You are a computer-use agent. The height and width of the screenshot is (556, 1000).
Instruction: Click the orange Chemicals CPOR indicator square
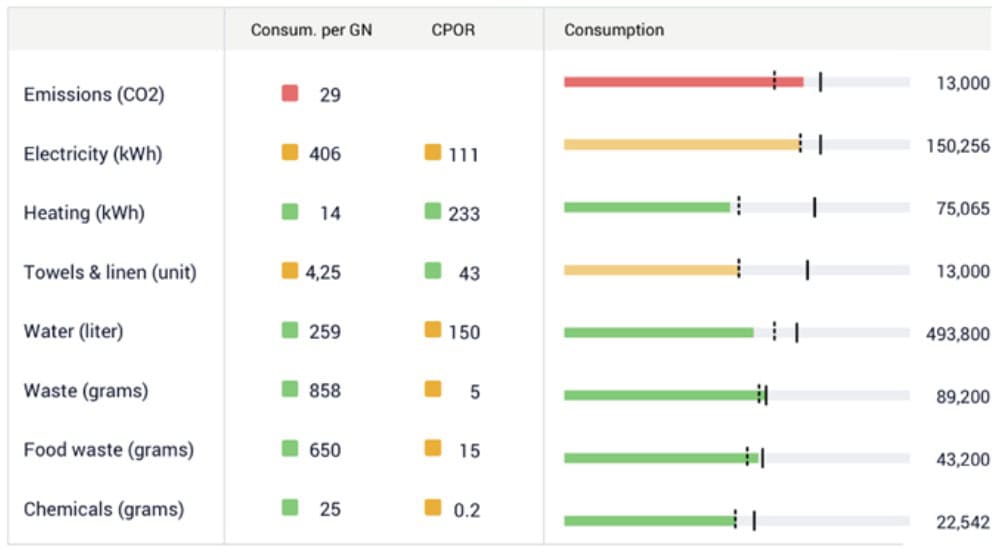pos(433,507)
